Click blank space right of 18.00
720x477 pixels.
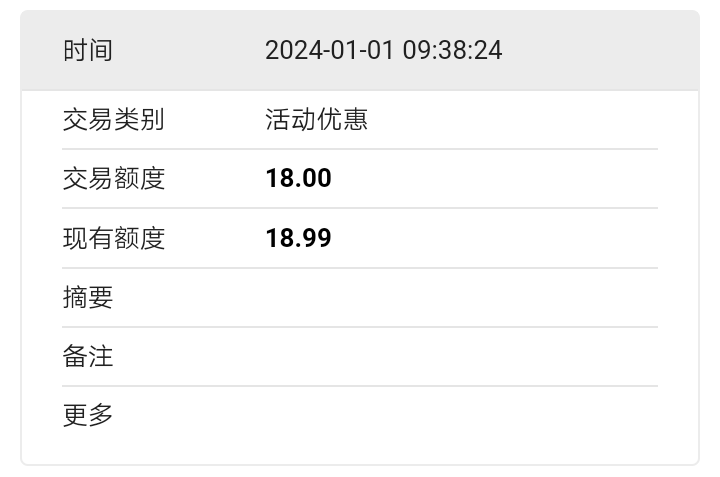pos(496,178)
